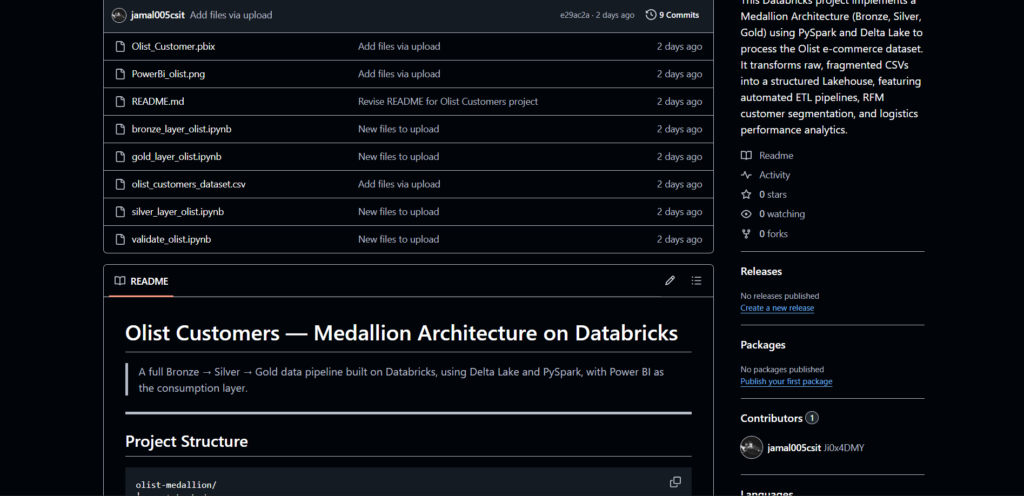Click commit hash e29ac2a
This screenshot has height=496, width=1024.
(x=575, y=15)
